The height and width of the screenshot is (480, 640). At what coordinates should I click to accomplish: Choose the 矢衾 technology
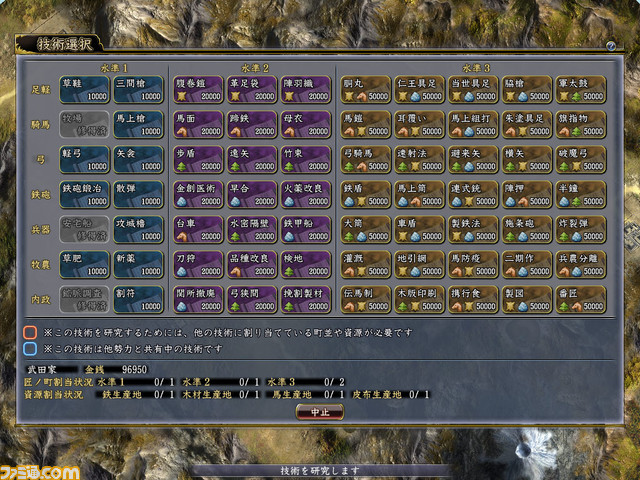(138, 160)
